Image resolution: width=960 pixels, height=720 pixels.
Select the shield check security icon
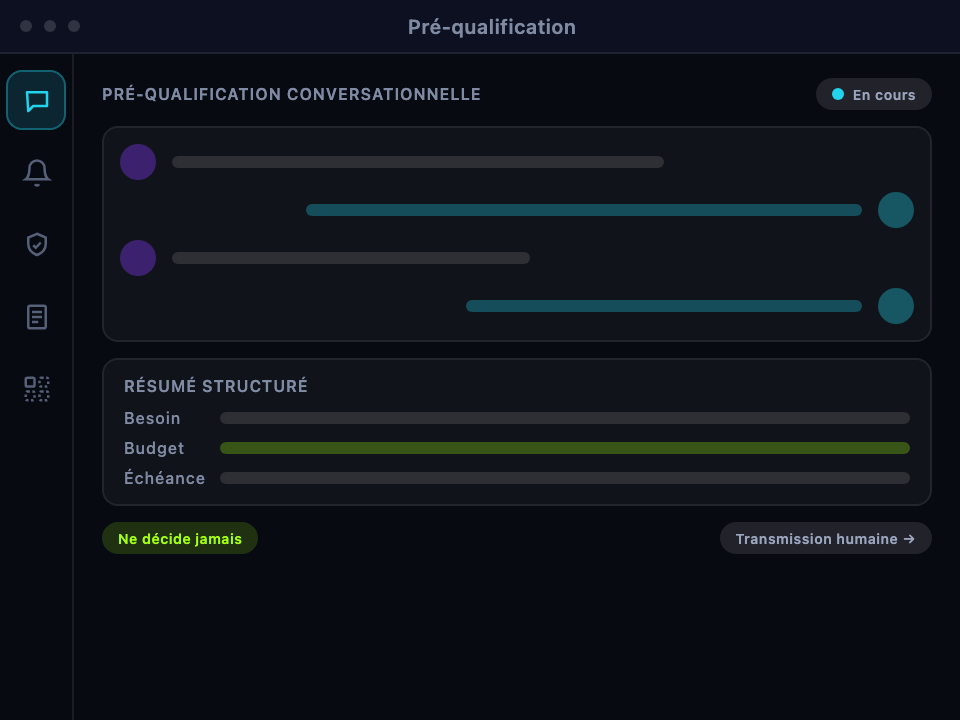[x=37, y=244]
